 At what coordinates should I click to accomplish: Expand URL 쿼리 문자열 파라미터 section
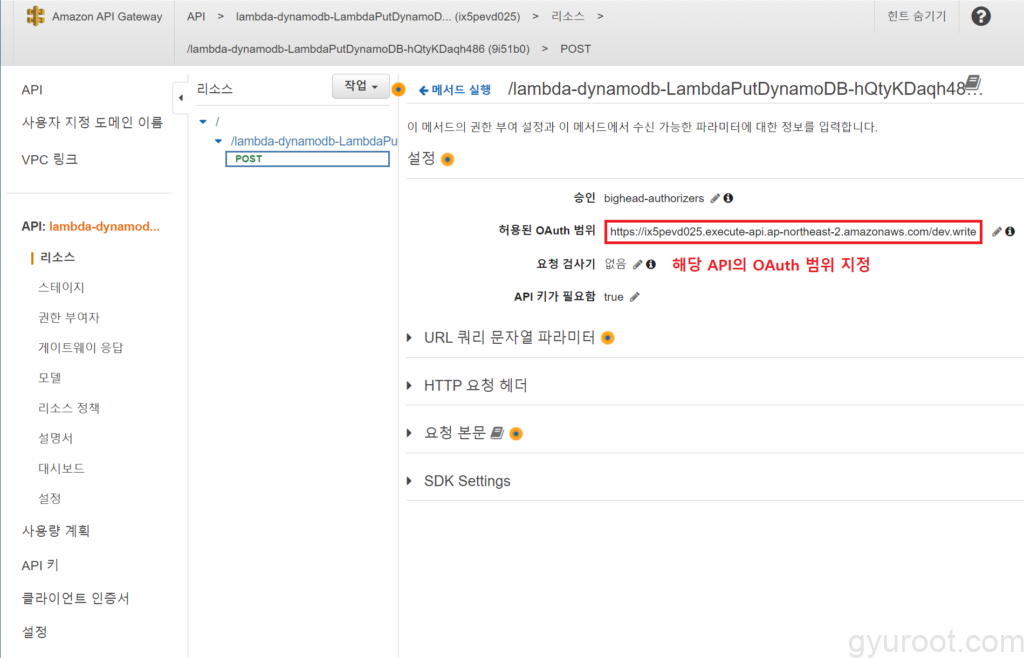pyautogui.click(x=410, y=338)
